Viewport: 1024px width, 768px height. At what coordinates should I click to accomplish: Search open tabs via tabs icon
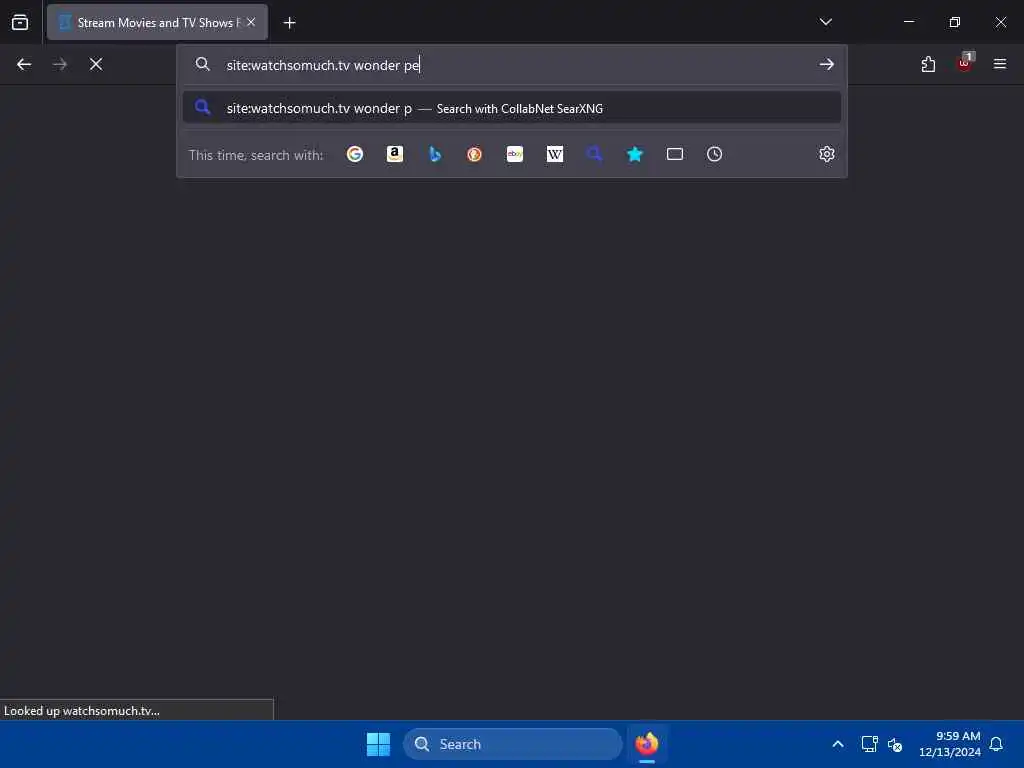[x=675, y=154]
